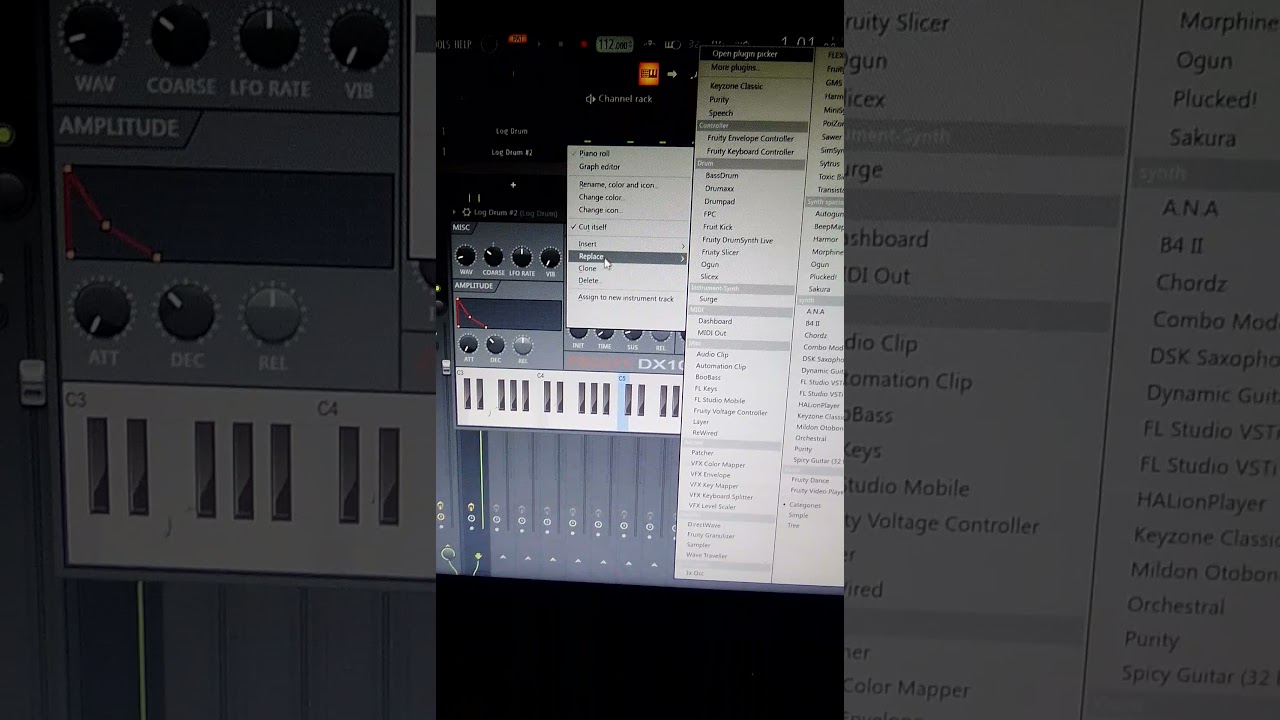Viewport: 1280px width, 720px height.
Task: Select Surge plugin
Action: [708, 299]
